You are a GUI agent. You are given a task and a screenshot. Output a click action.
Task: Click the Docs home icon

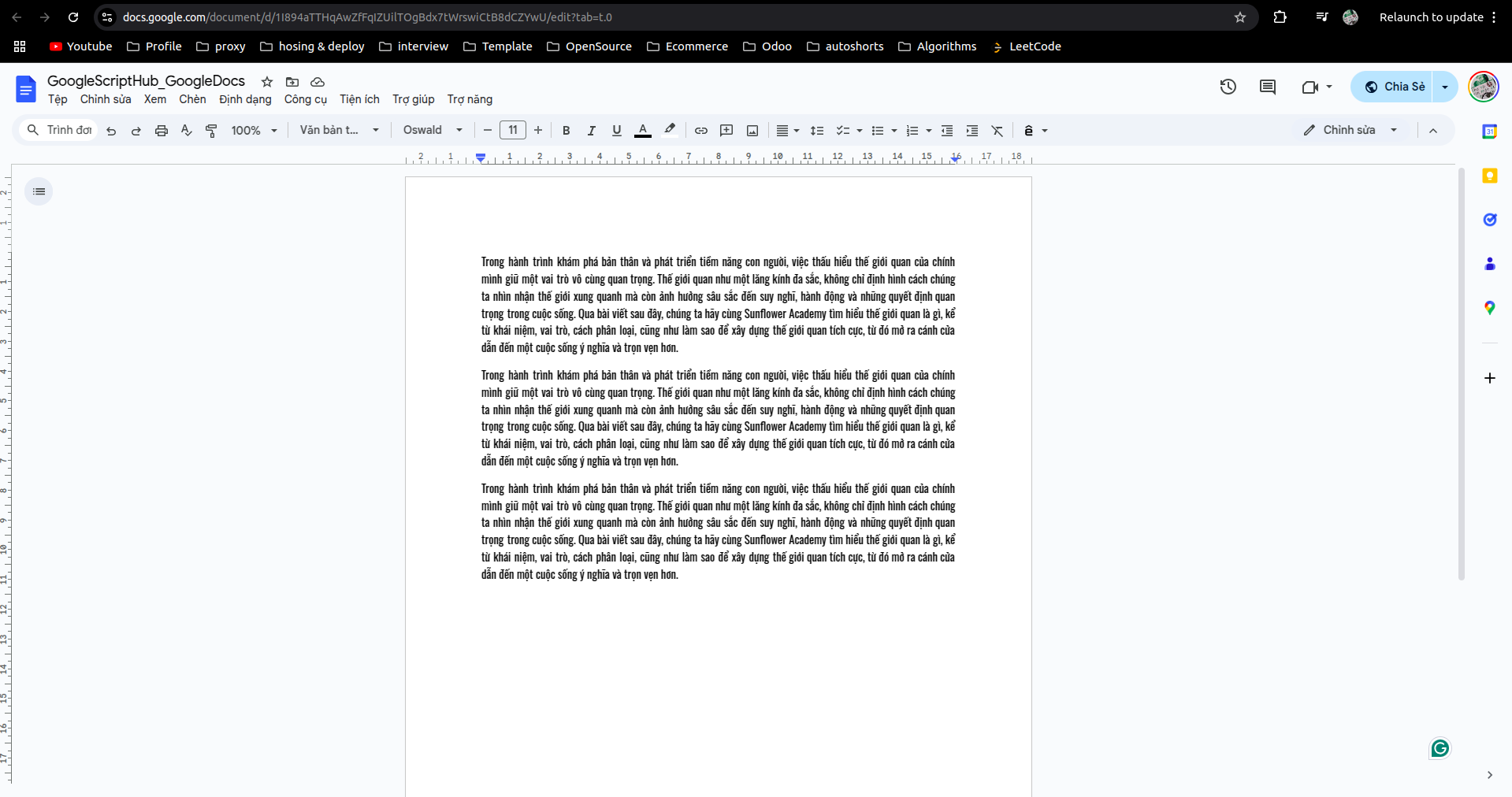(x=26, y=89)
